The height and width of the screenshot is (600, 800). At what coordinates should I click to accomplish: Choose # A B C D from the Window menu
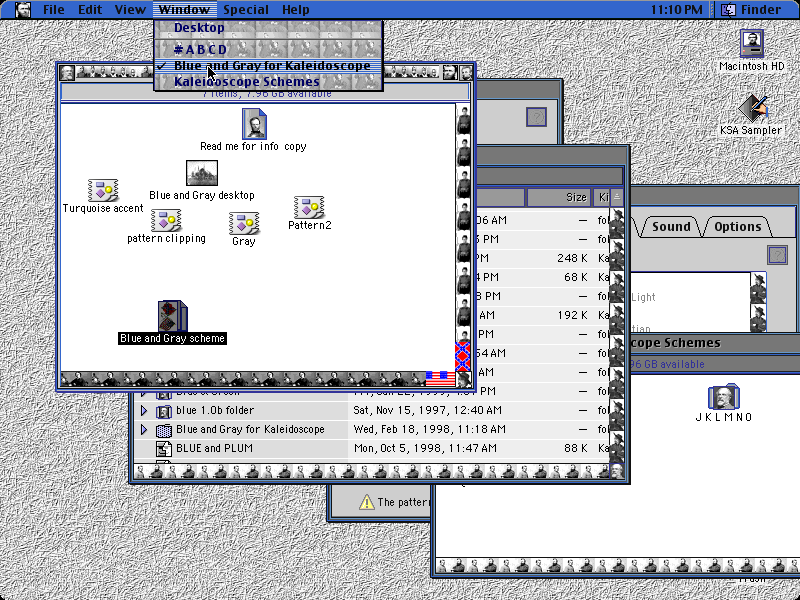(268, 49)
